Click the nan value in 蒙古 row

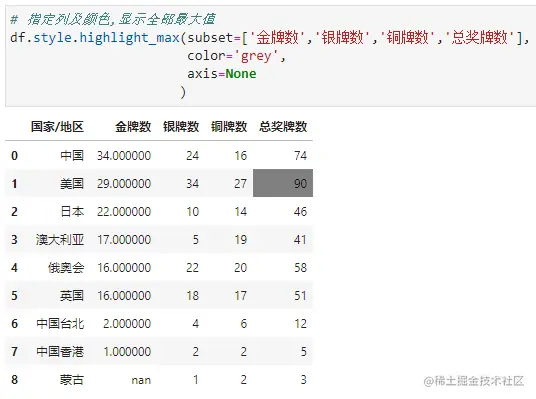141,380
